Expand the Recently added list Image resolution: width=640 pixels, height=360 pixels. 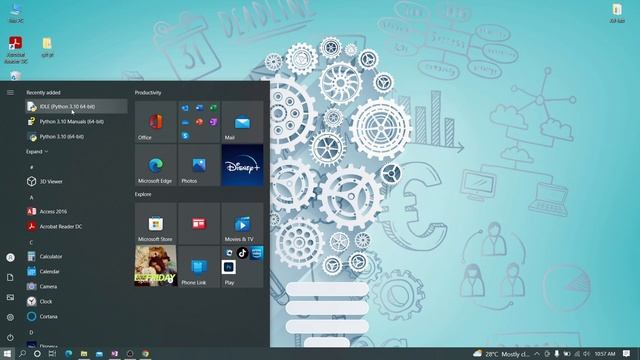(37, 151)
